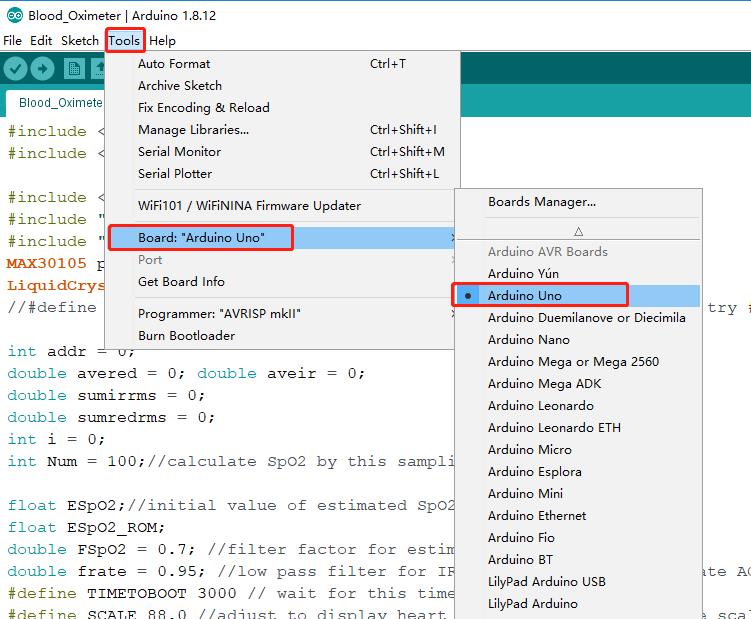751x619 pixels.
Task: Open Boards Manager
Action: 541,201
